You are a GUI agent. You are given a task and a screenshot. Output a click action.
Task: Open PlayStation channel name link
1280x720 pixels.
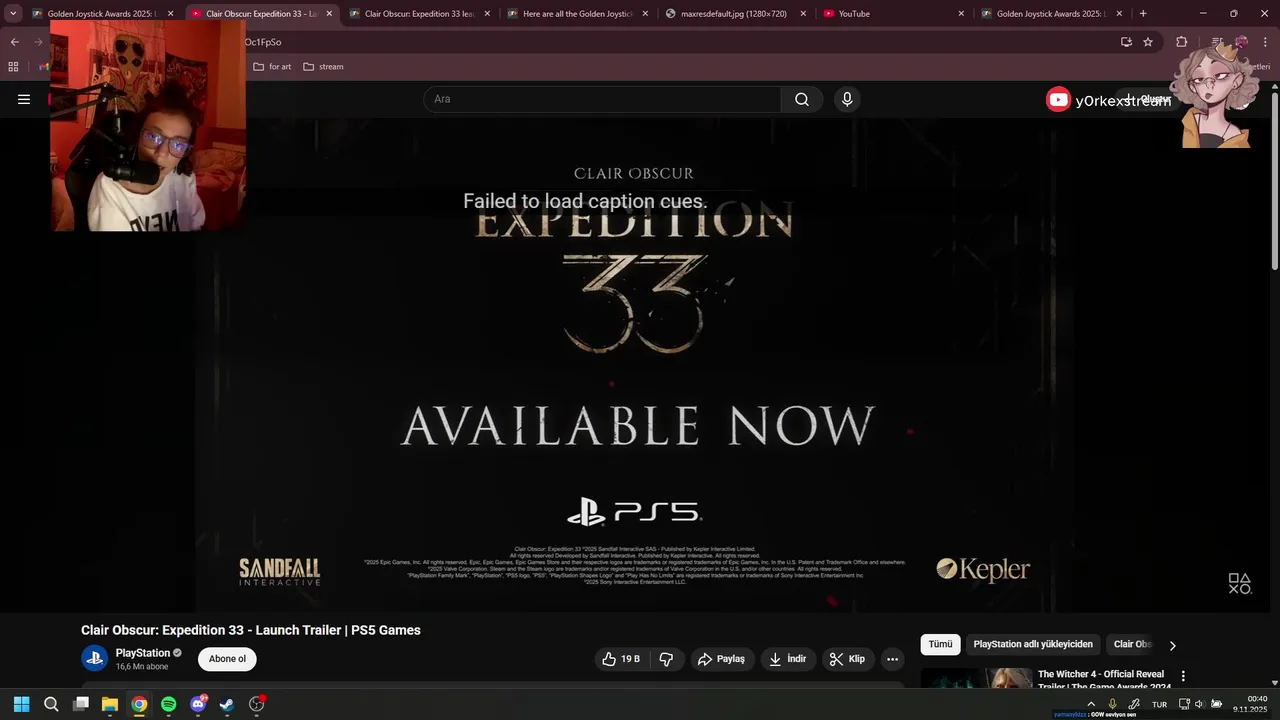(143, 653)
